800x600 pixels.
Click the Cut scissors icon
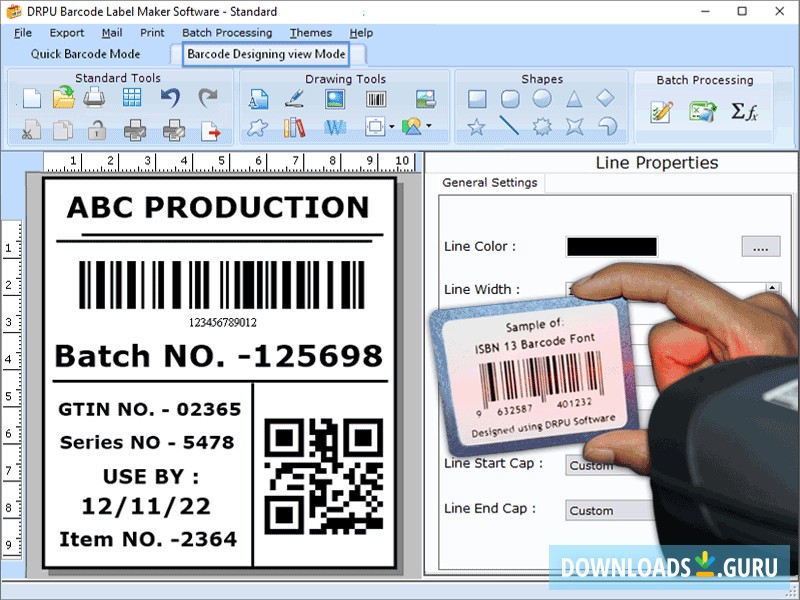(x=32, y=130)
